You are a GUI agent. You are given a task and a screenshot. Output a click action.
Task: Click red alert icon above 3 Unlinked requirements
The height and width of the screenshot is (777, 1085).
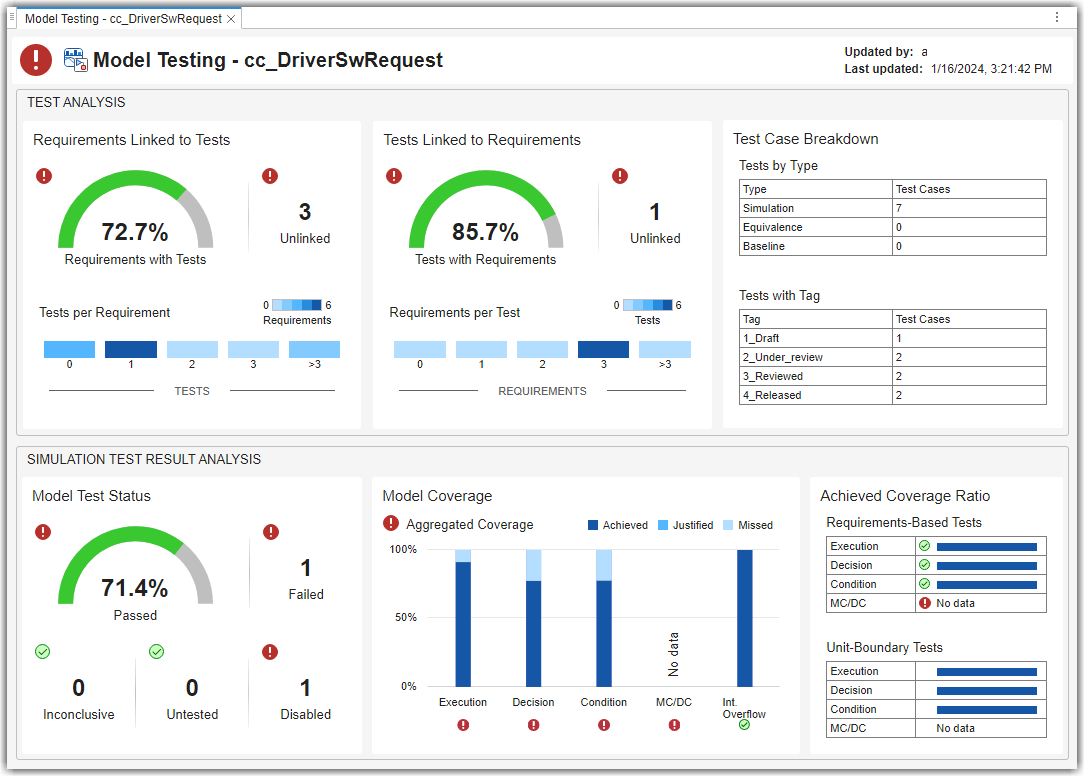click(270, 176)
